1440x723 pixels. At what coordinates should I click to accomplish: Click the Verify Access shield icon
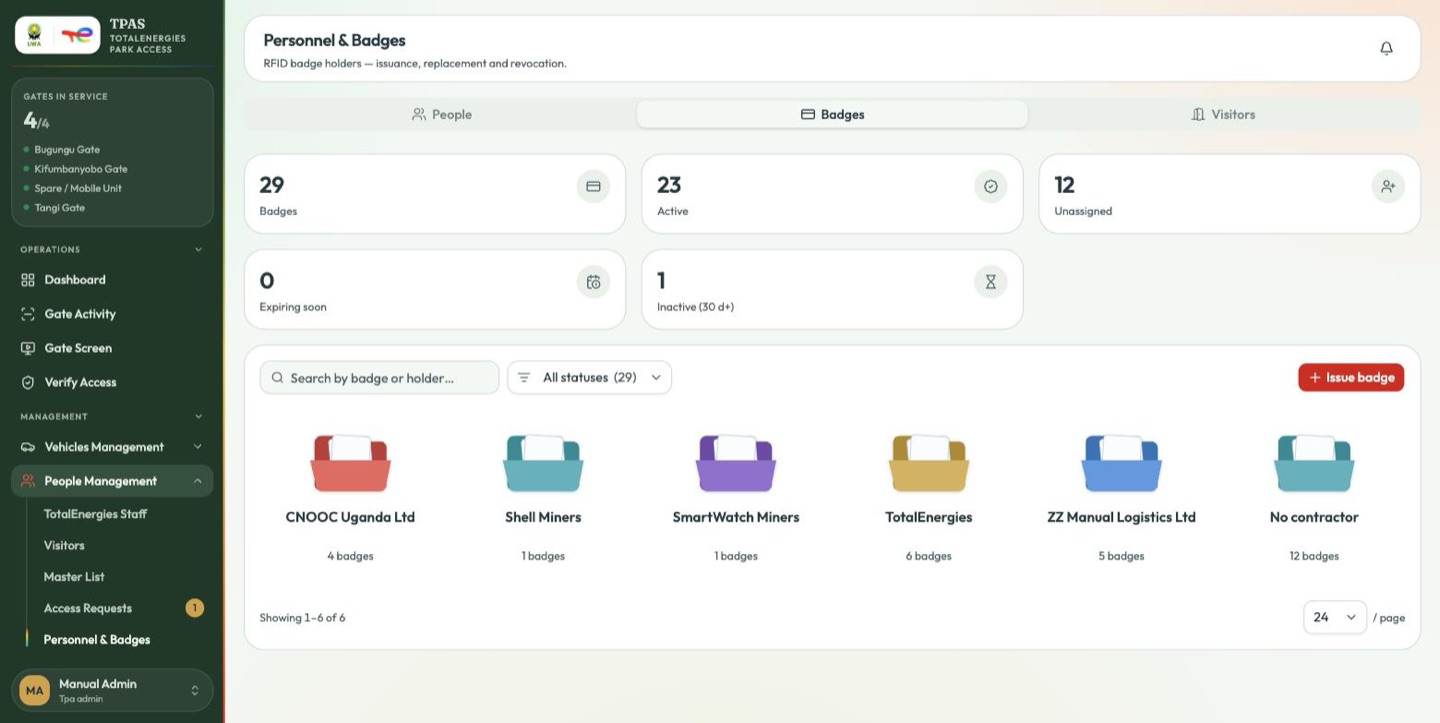[x=28, y=382]
